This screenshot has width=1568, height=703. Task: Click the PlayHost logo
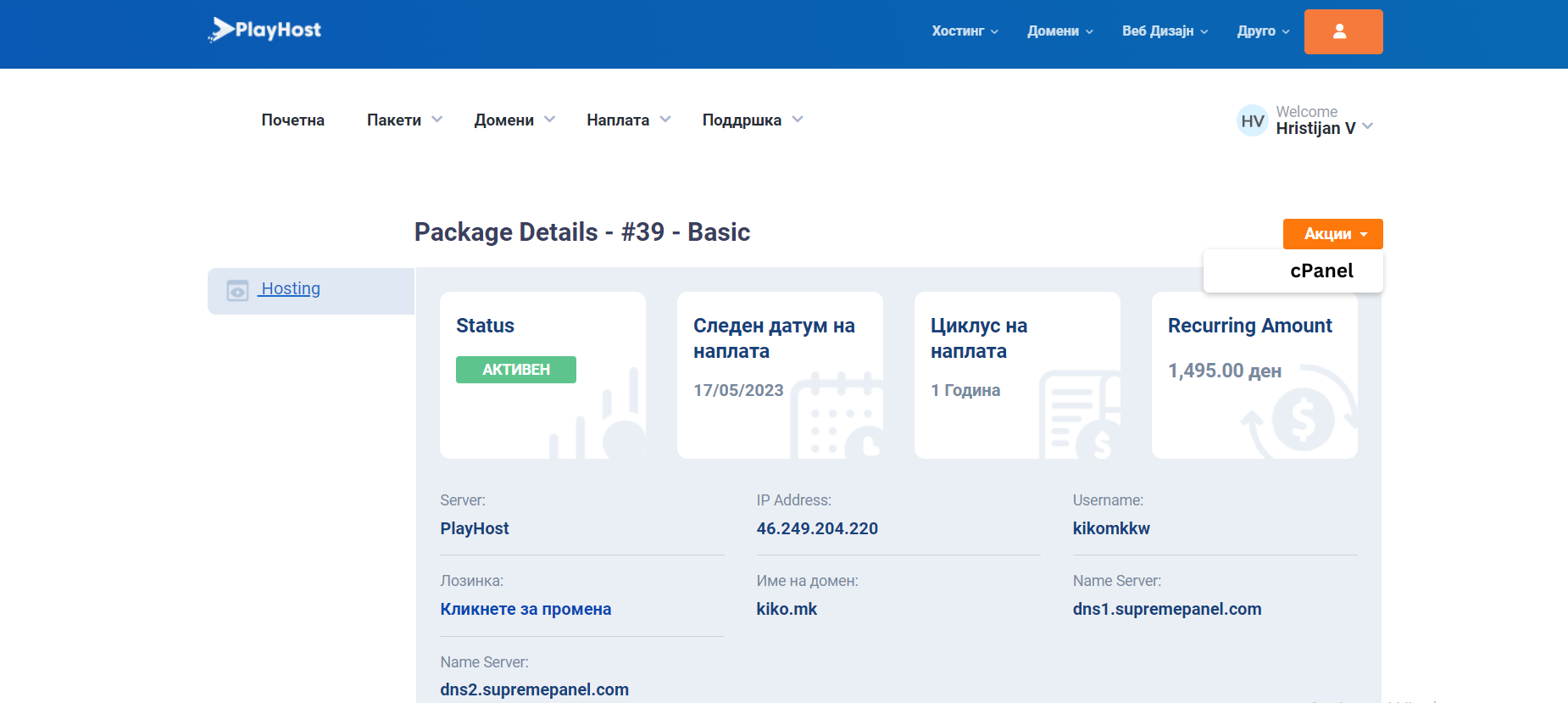(264, 30)
